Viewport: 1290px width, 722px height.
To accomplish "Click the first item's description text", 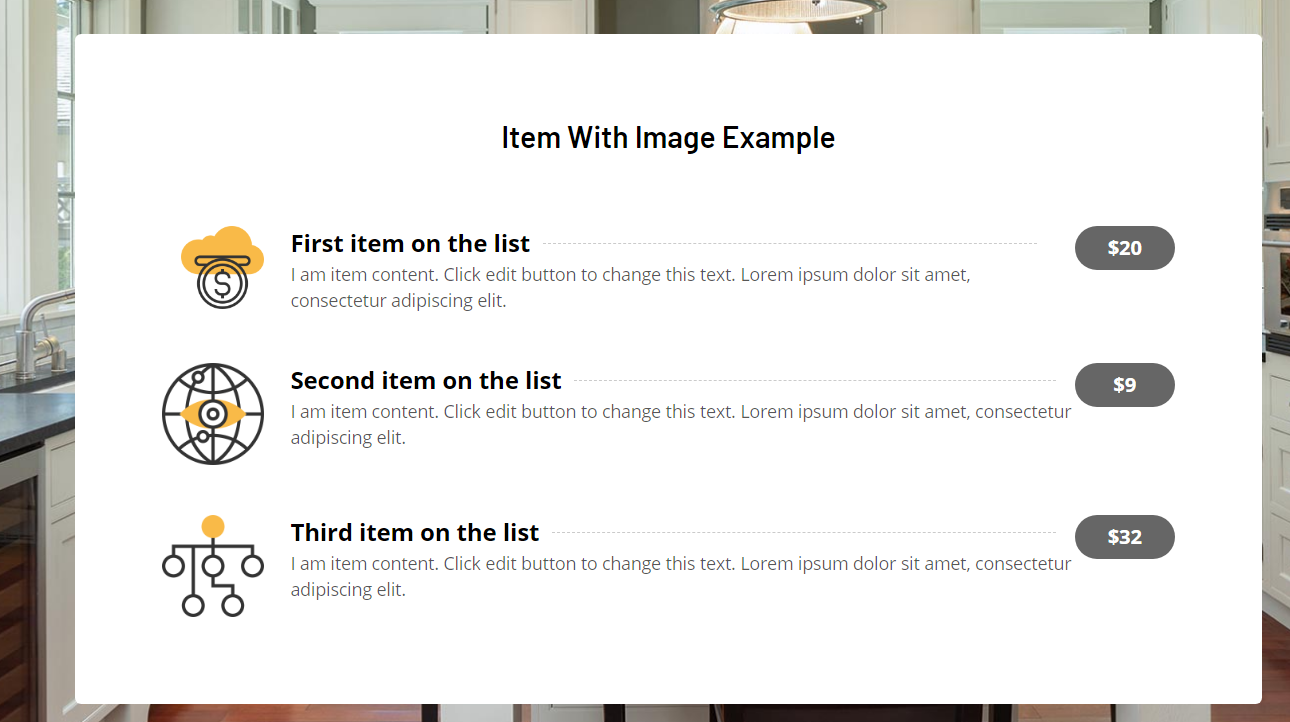I will pyautogui.click(x=630, y=287).
